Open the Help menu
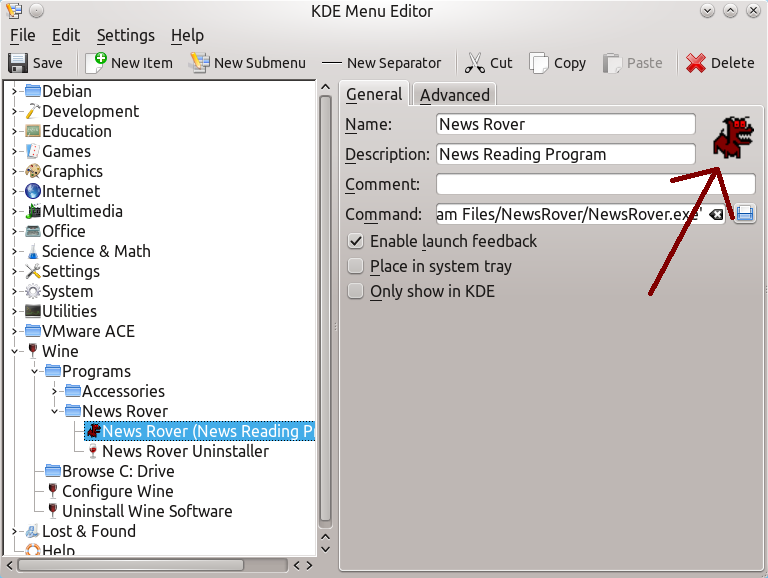 187,35
